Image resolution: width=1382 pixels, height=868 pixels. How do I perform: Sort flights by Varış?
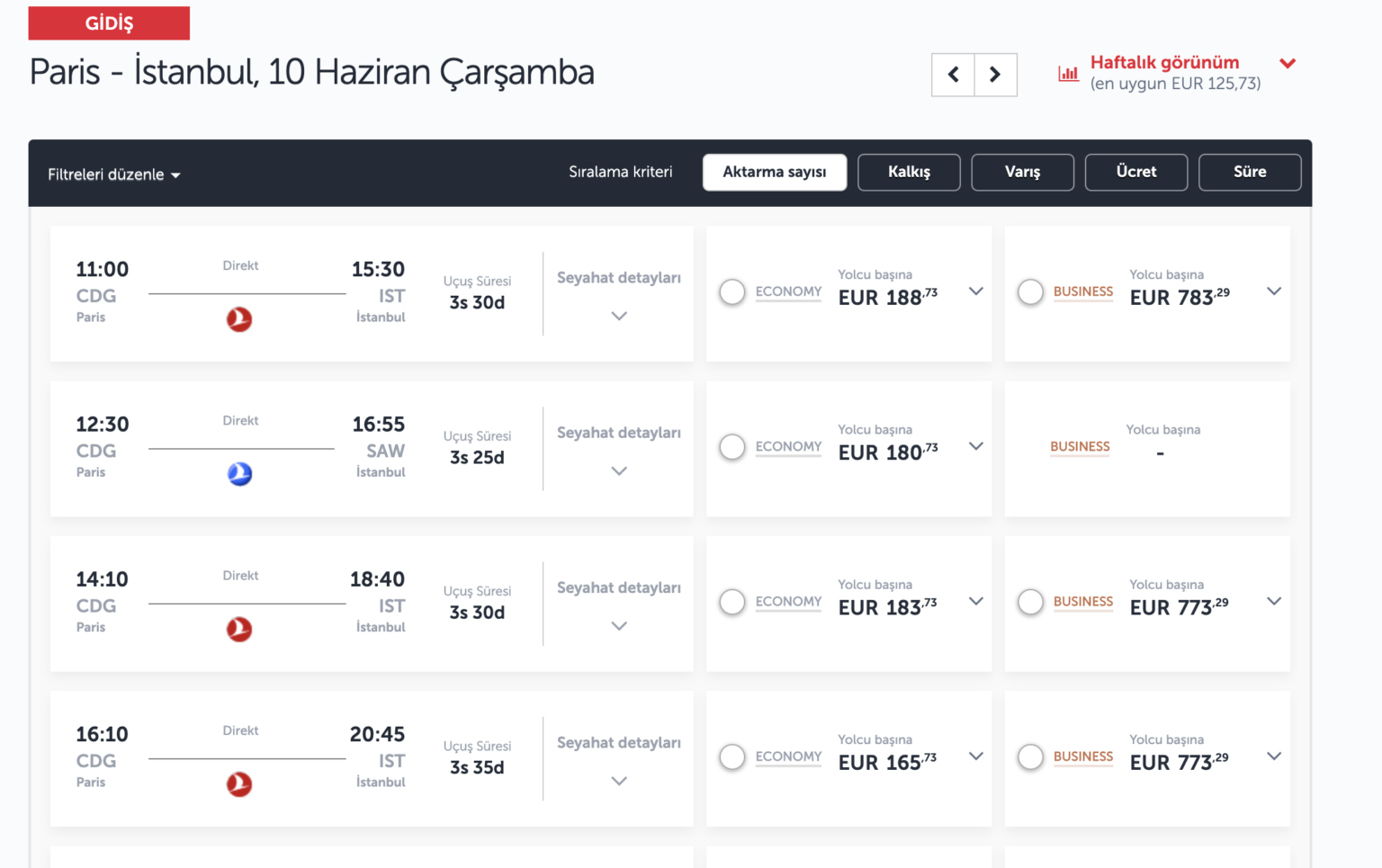tap(1022, 172)
